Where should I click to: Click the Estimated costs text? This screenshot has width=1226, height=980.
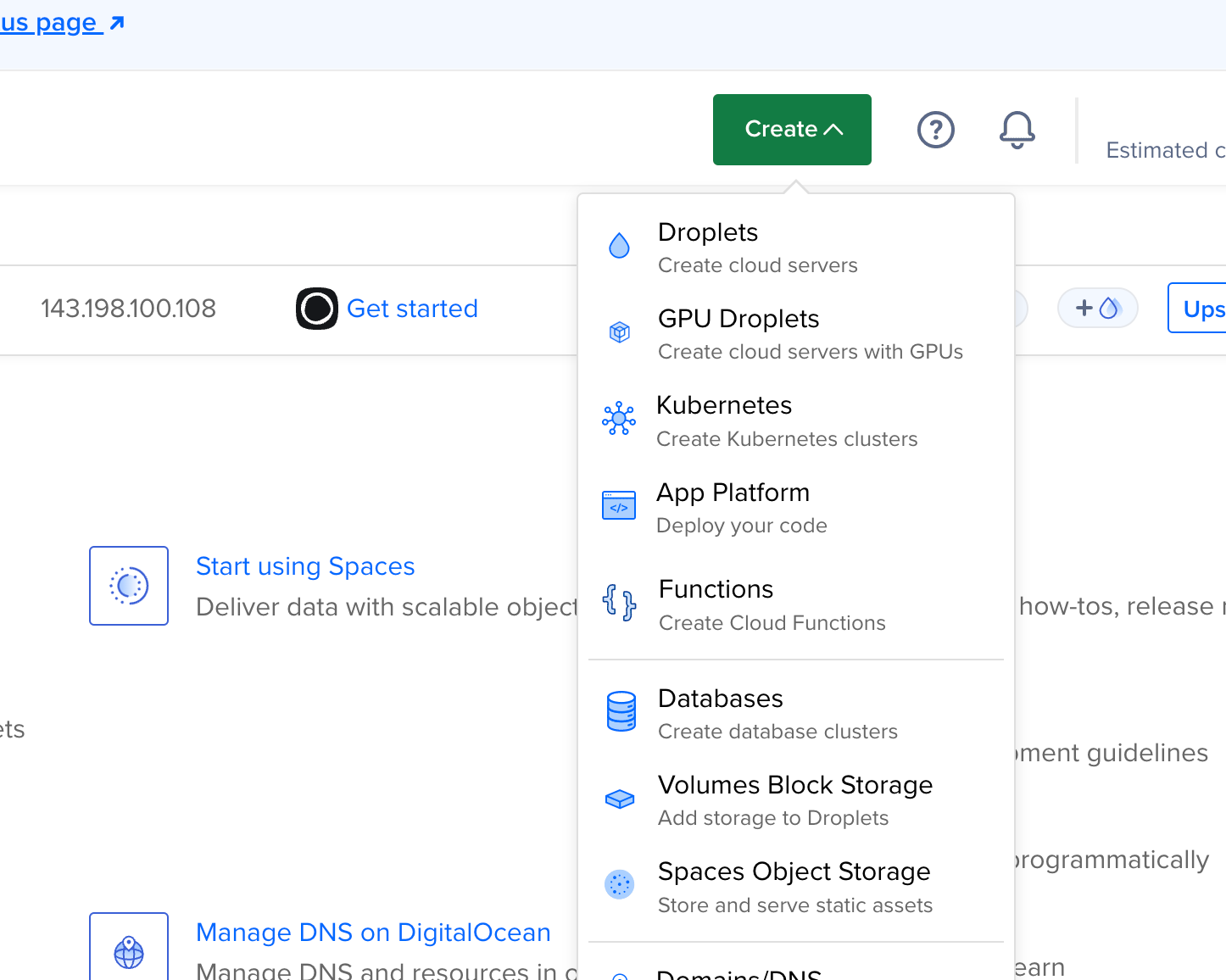point(1166,150)
